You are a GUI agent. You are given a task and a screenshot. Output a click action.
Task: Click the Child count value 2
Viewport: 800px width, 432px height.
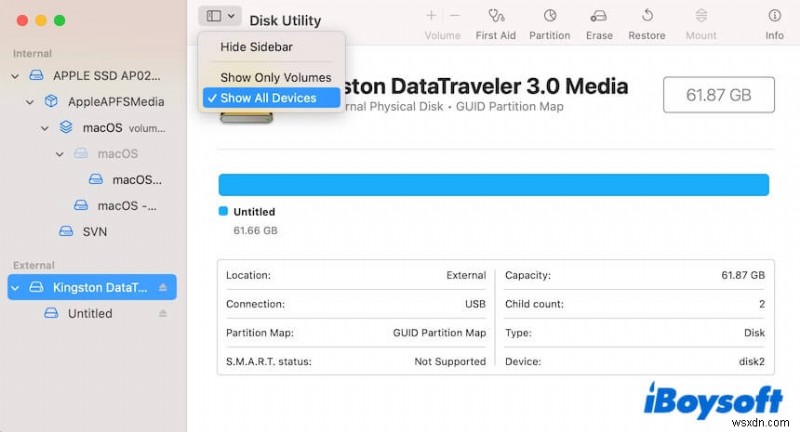click(762, 304)
